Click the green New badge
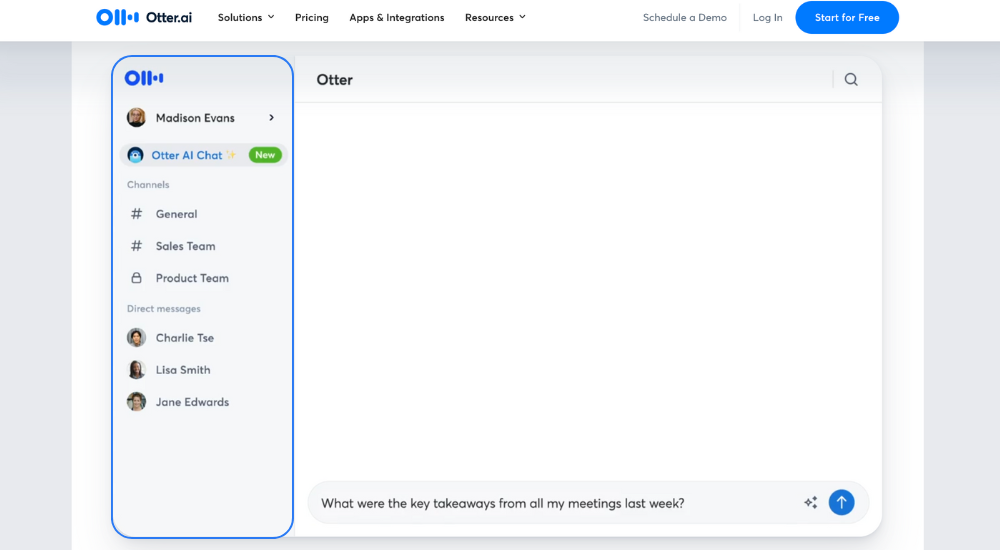Viewport: 1000px width, 550px height. pyautogui.click(x=265, y=155)
